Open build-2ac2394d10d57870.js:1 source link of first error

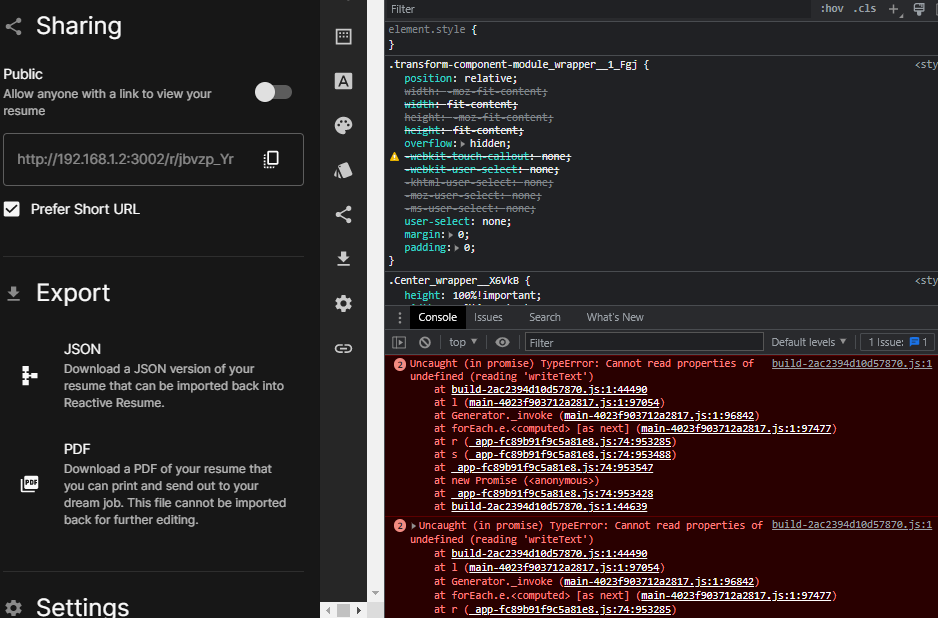[852, 363]
